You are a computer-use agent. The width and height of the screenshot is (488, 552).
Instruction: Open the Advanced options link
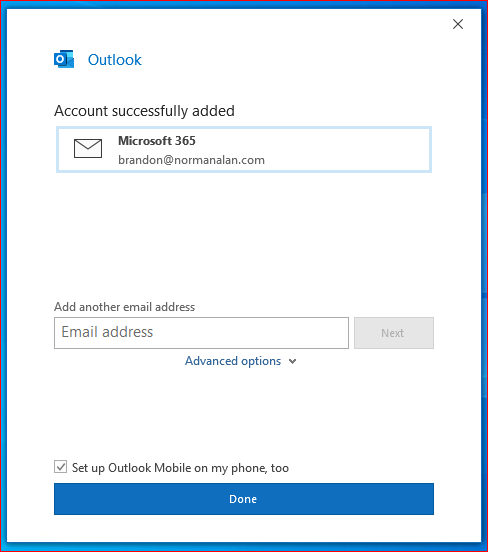point(240,361)
